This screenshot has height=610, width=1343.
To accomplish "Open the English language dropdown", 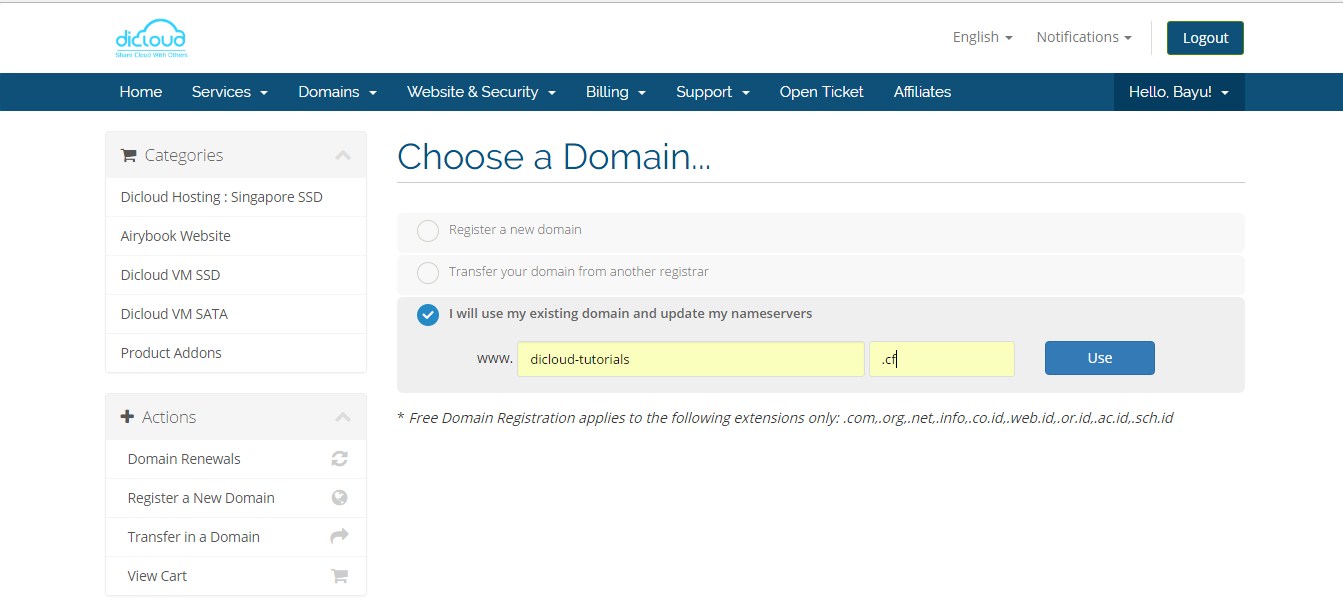I will click(982, 37).
